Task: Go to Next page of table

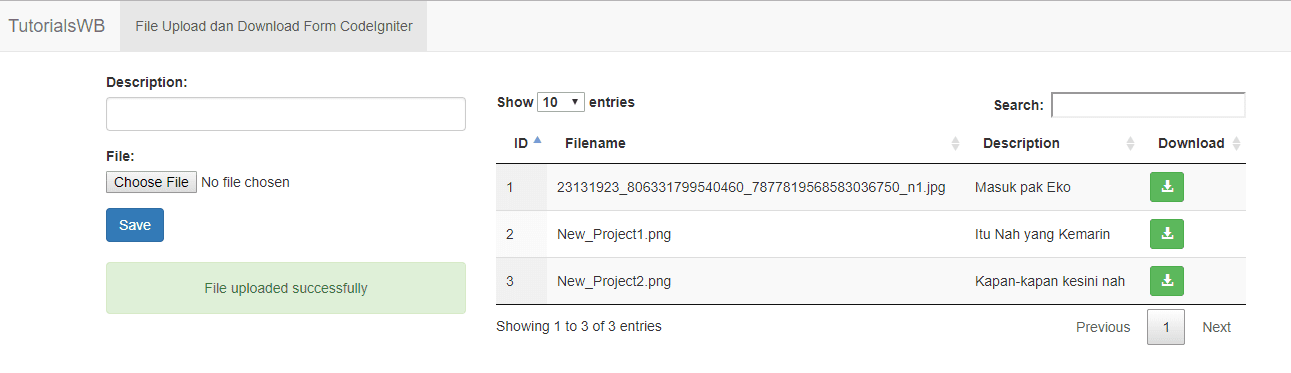Action: click(1216, 327)
